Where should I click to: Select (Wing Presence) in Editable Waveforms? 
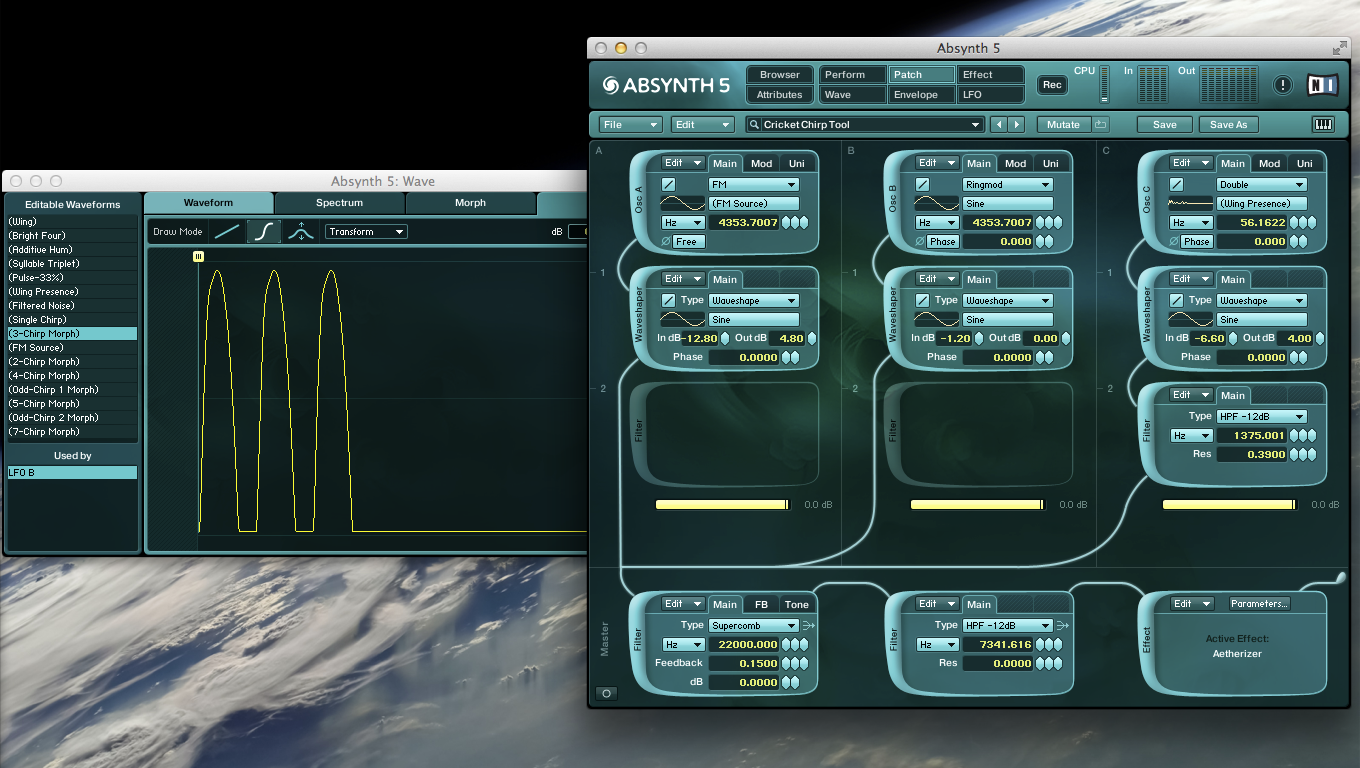pos(72,292)
